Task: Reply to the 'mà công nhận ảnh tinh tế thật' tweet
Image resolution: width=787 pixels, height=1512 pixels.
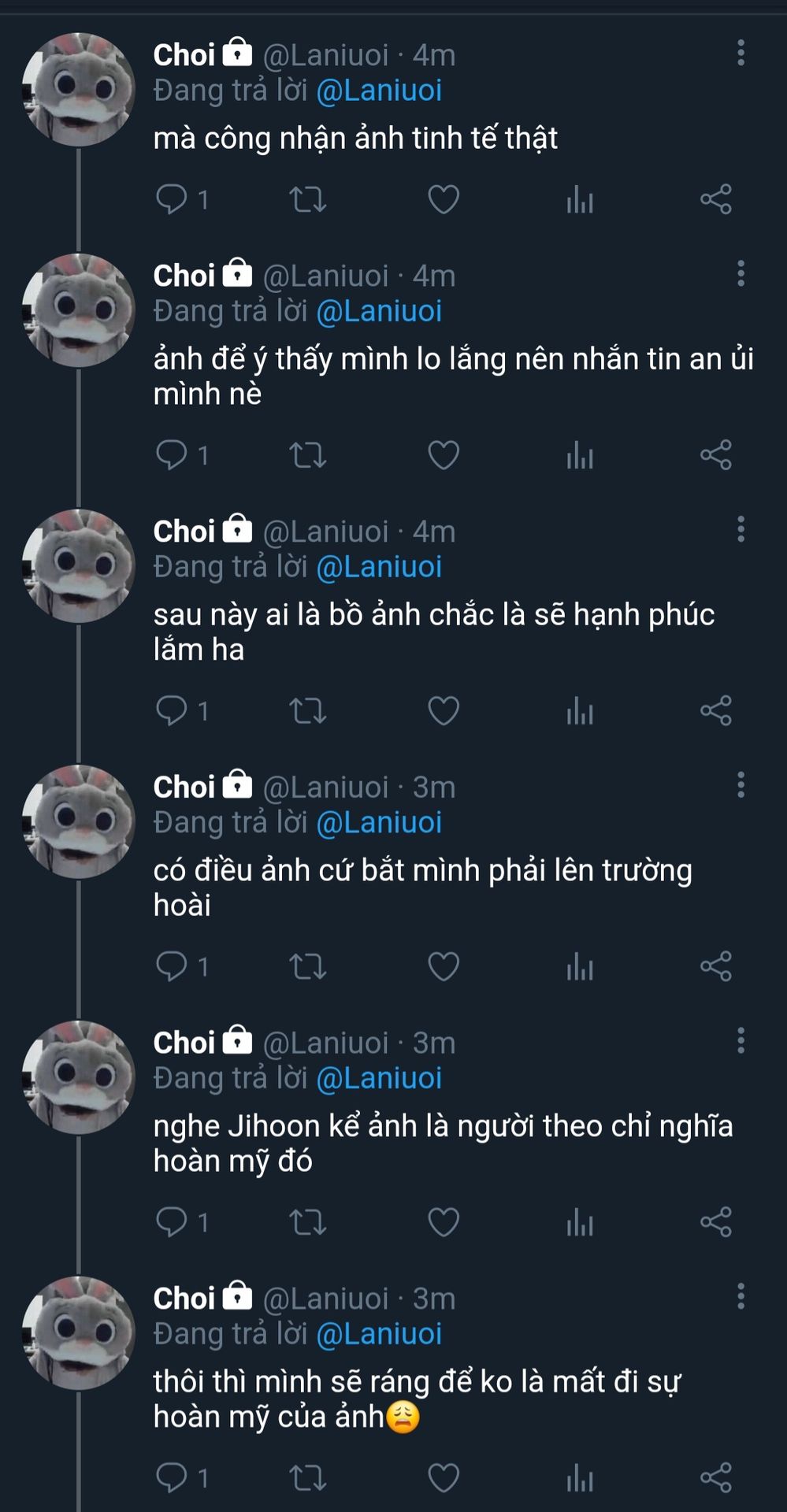Action: point(172,198)
